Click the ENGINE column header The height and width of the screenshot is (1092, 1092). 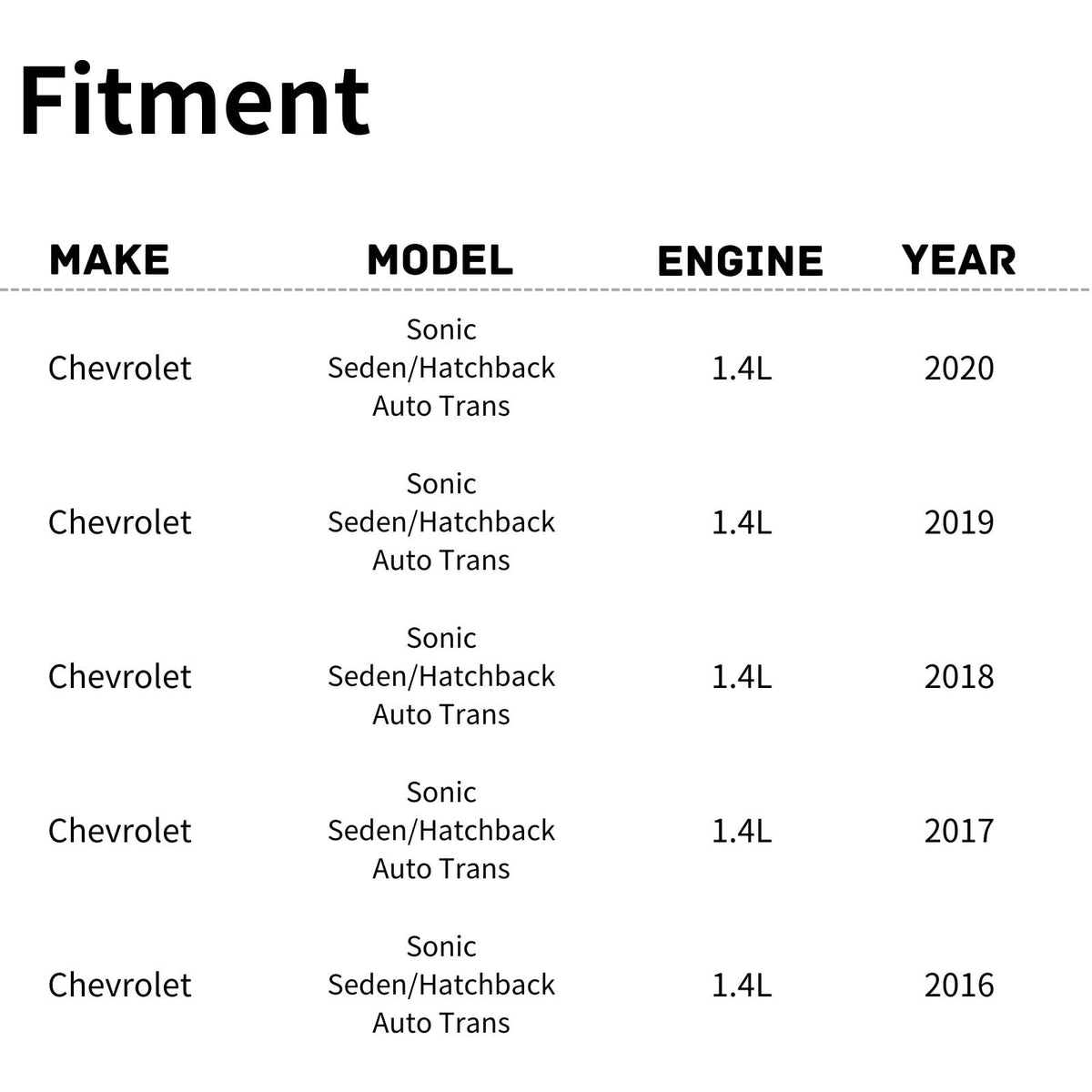tap(740, 262)
